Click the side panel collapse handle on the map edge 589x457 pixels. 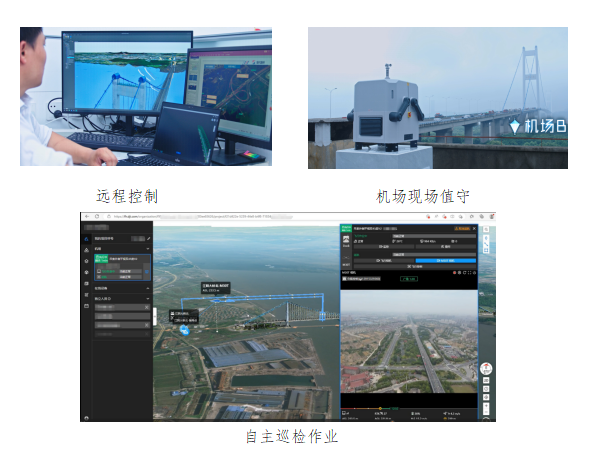click(155, 316)
